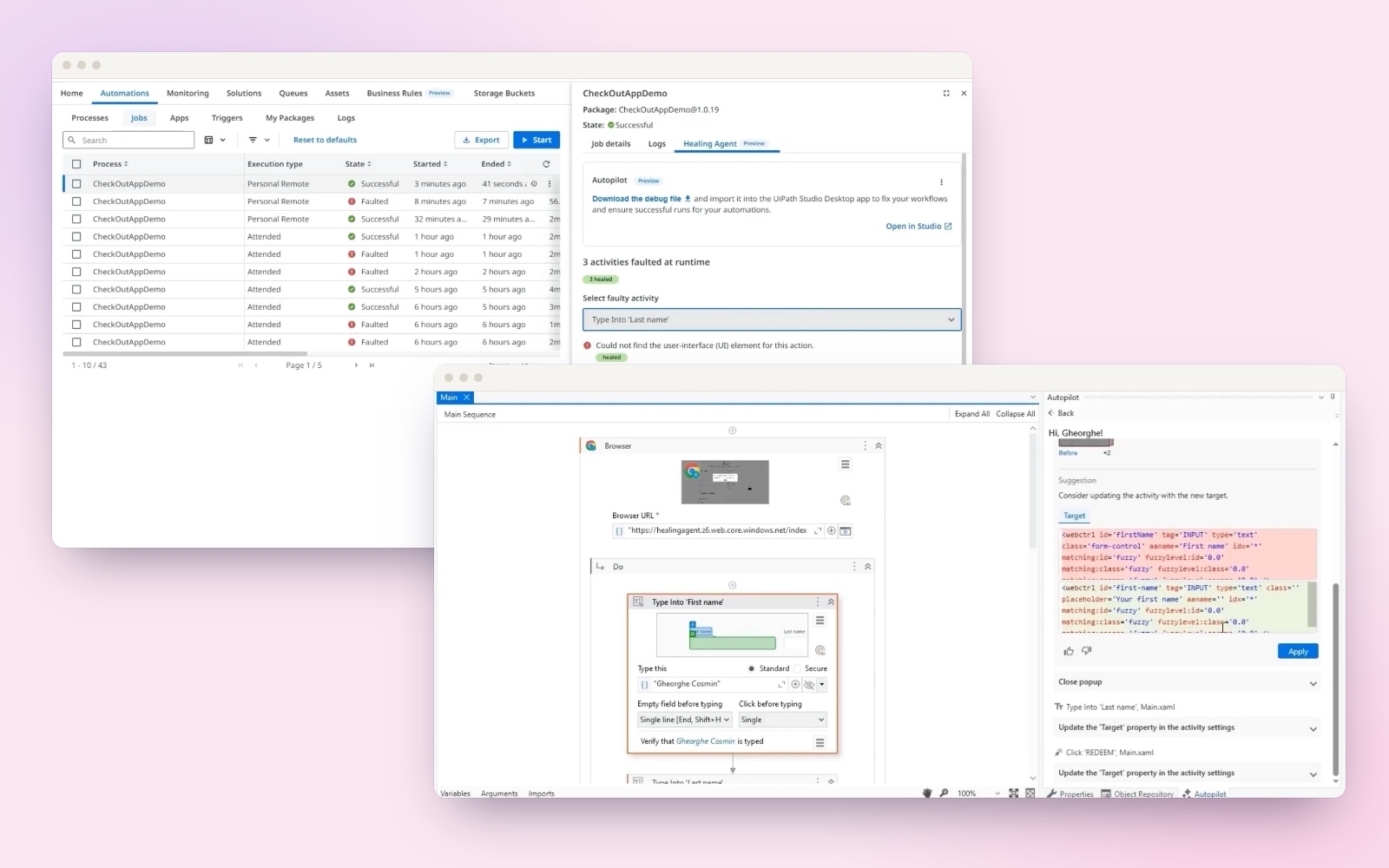The image size is (1389, 868).
Task: Click the fit-to-screen icon in Studio status bar
Action: click(x=1013, y=793)
